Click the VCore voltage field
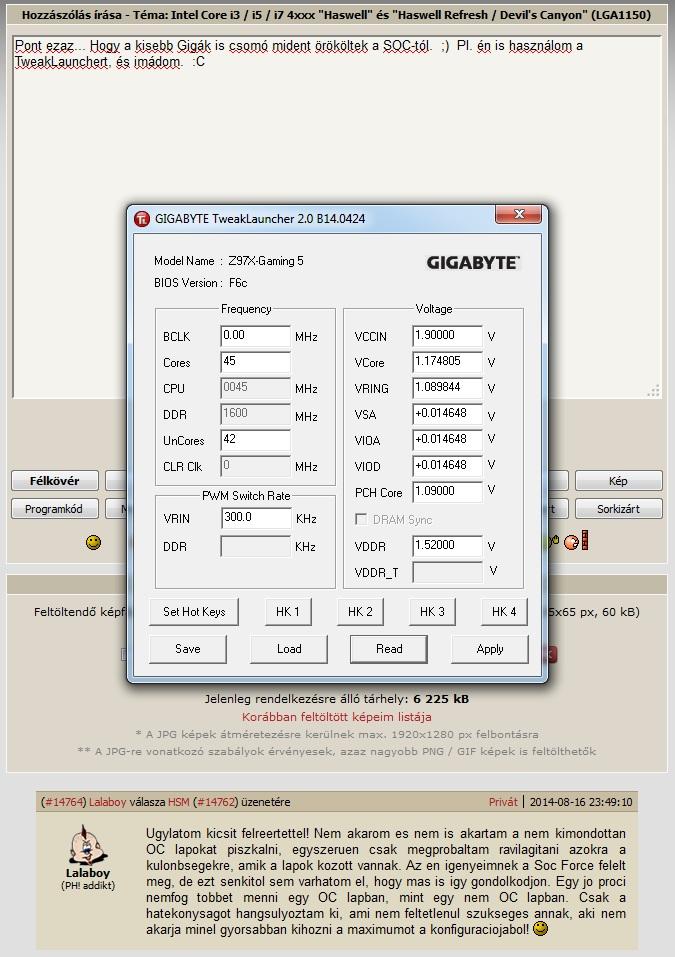675x957 pixels. 447,362
